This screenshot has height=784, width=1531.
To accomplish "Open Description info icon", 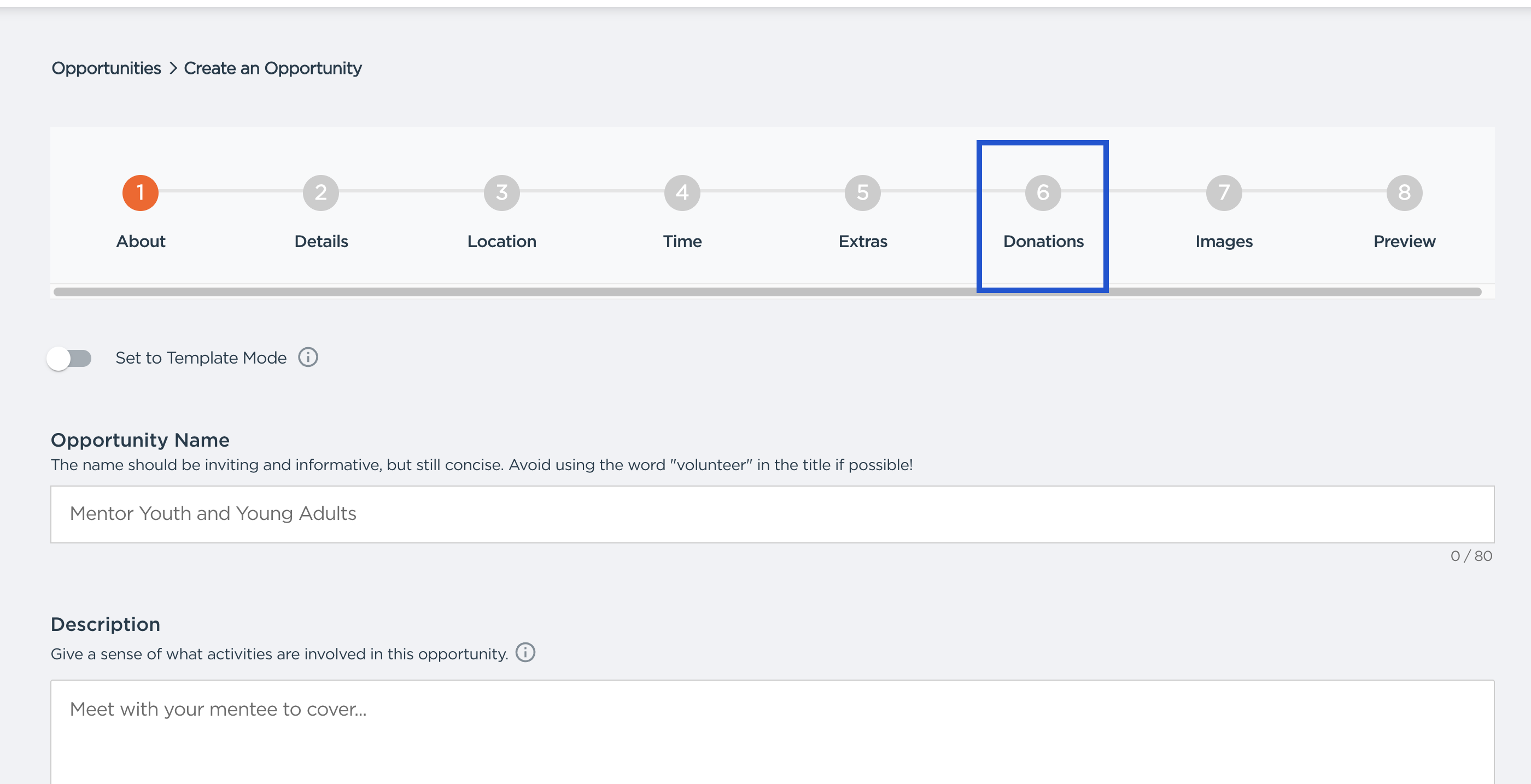I will click(525, 652).
